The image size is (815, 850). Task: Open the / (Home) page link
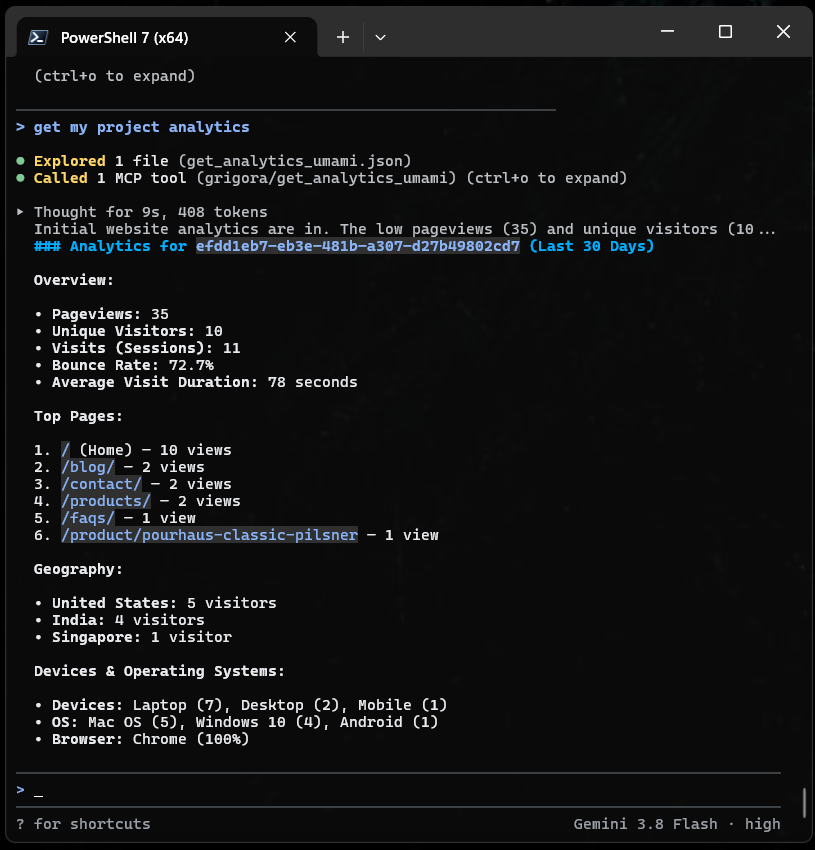coord(65,450)
